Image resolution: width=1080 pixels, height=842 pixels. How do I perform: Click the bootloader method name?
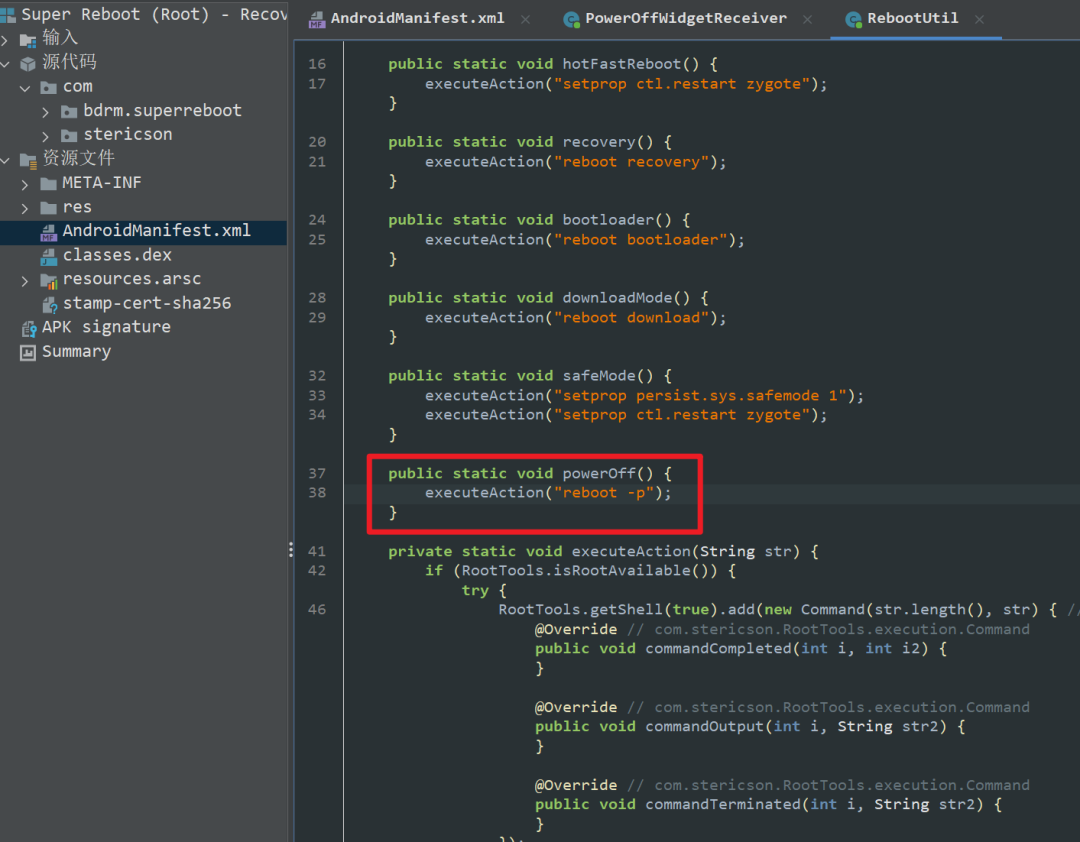(608, 220)
